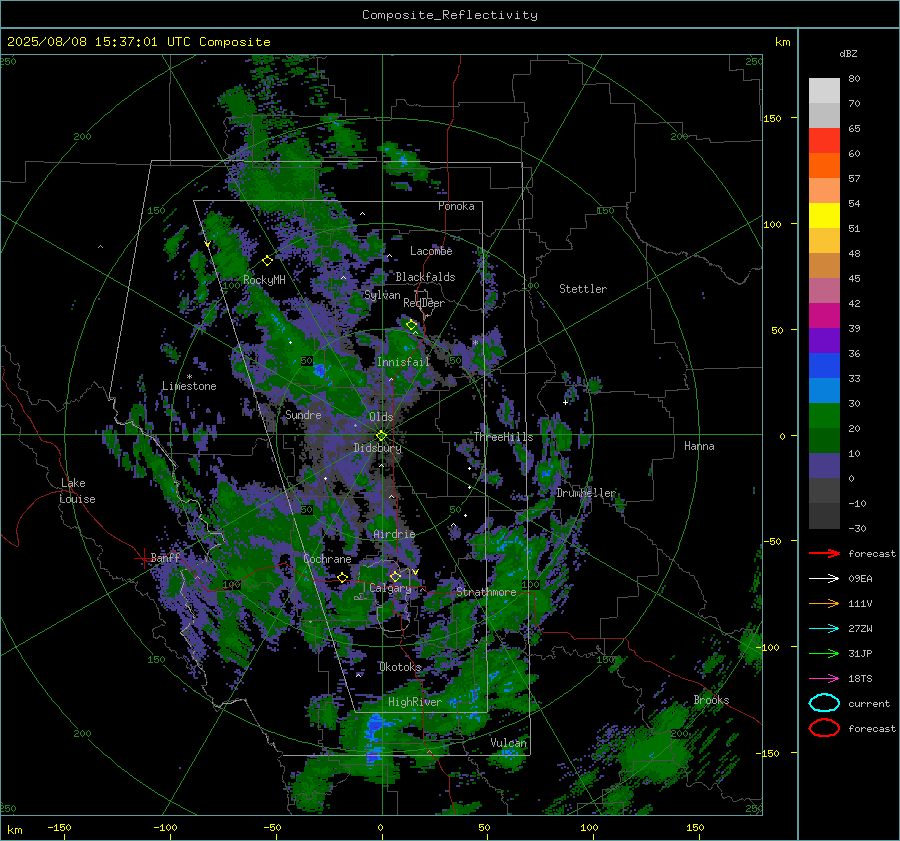Click the -150 tick on bottom axis
This screenshot has height=841, width=900.
[x=59, y=827]
